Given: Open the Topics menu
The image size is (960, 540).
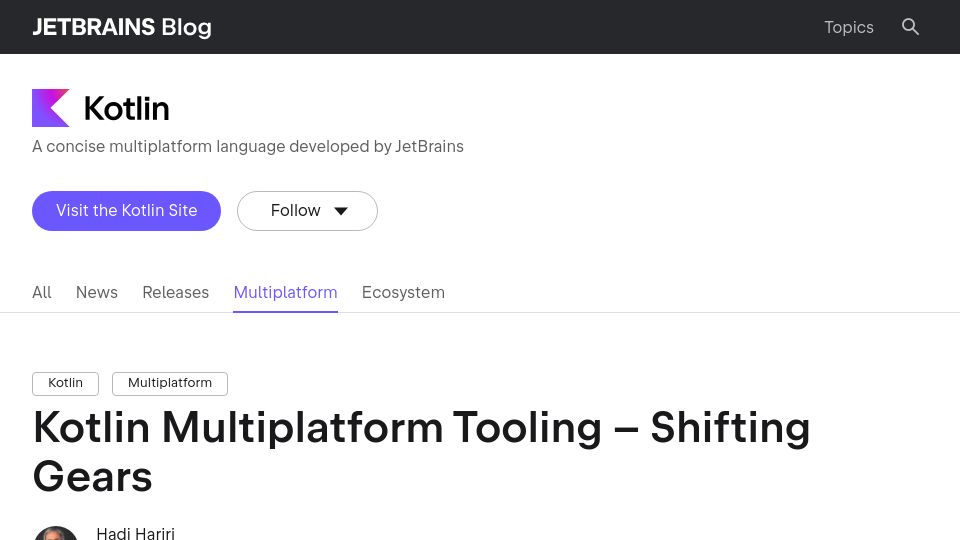Looking at the screenshot, I should (849, 27).
